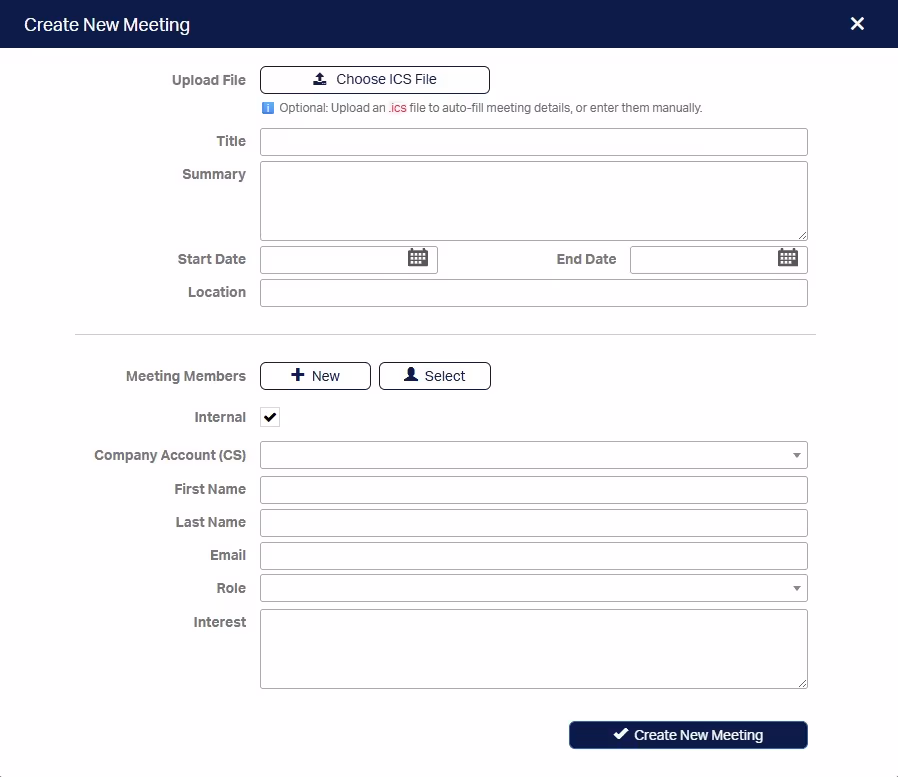
Task: Click the 'Company Account (CS)' label
Action: (x=170, y=455)
